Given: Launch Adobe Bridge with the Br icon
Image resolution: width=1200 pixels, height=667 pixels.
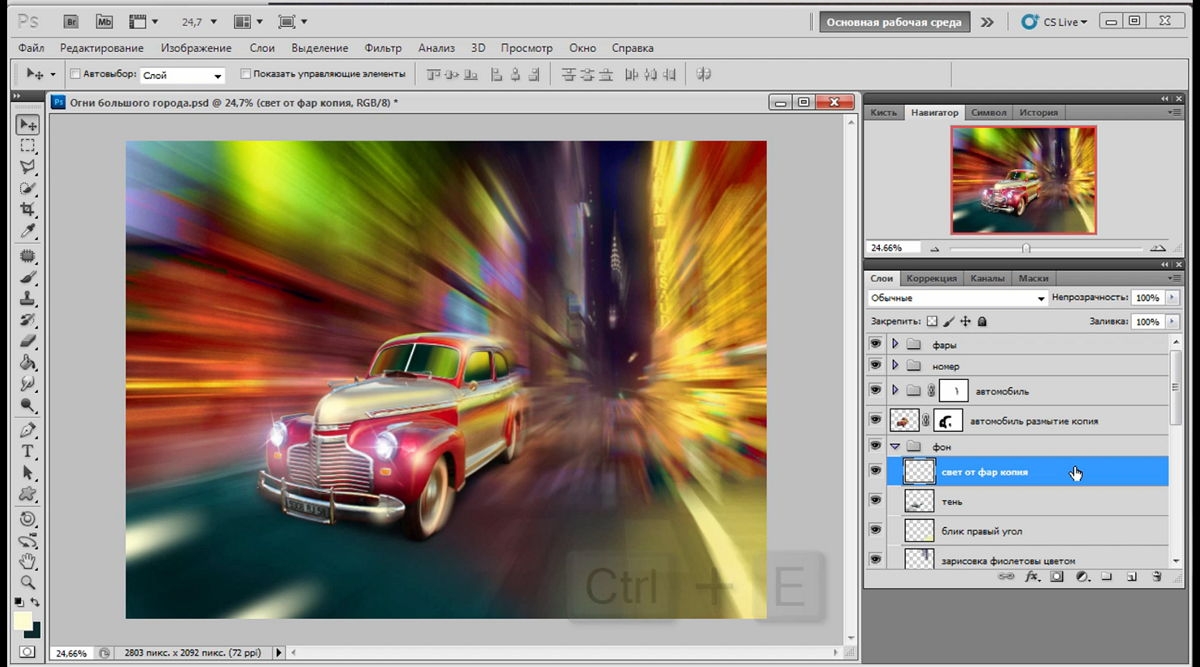Looking at the screenshot, I should (70, 21).
